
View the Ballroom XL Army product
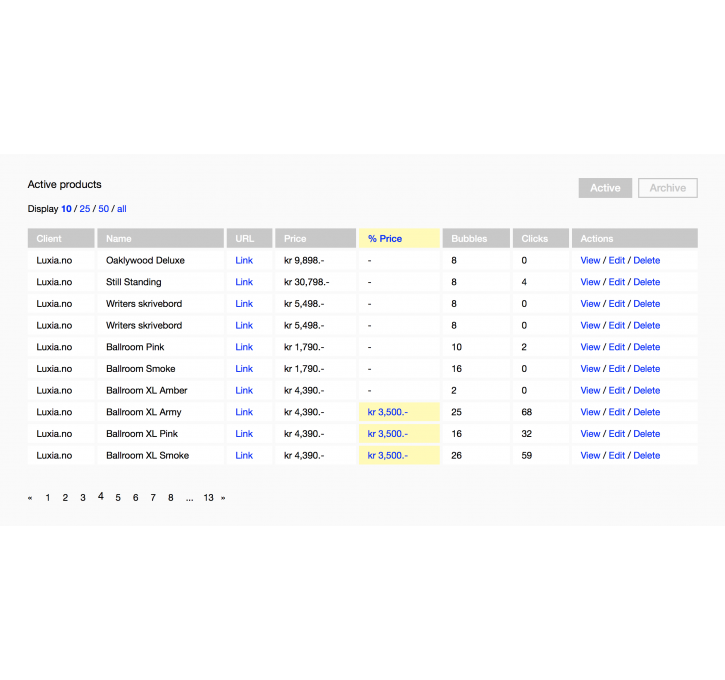click(x=590, y=412)
